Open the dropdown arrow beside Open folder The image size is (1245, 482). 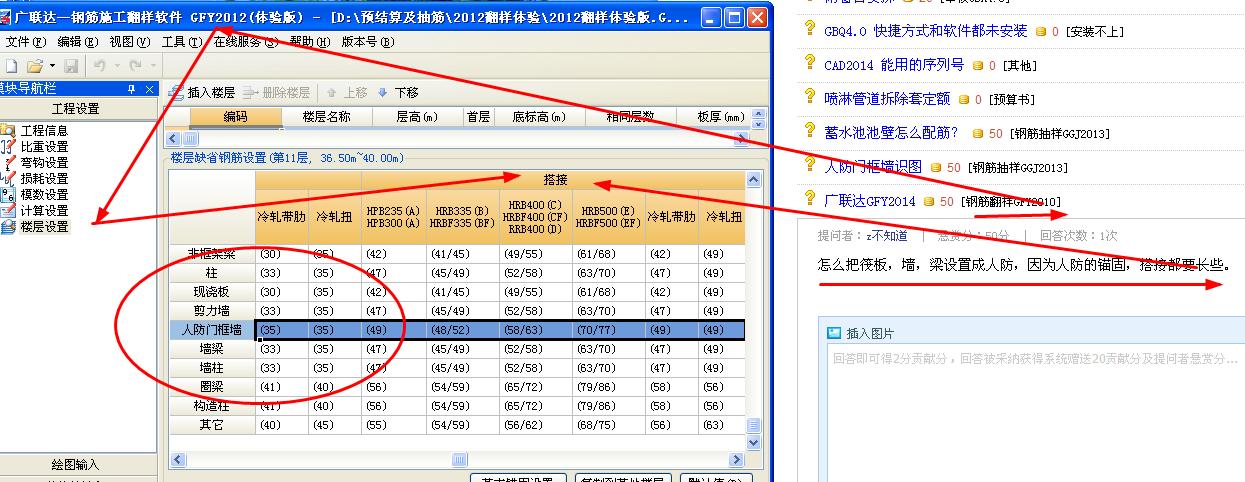pyautogui.click(x=51, y=66)
